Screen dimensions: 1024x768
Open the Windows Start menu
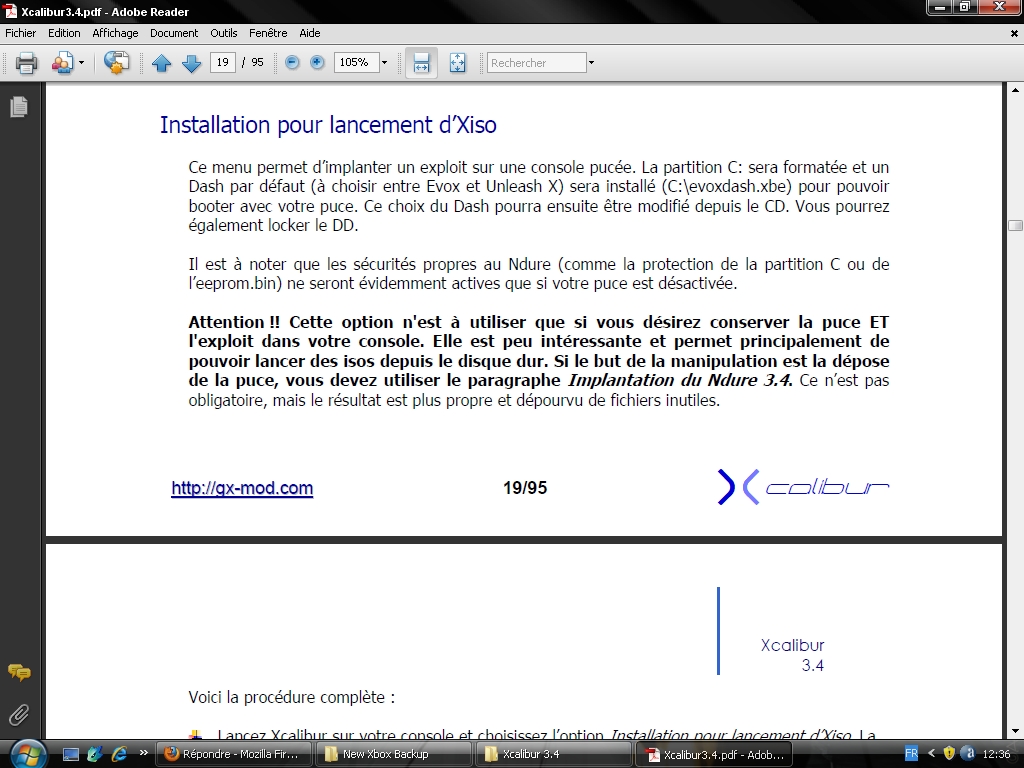coord(27,754)
